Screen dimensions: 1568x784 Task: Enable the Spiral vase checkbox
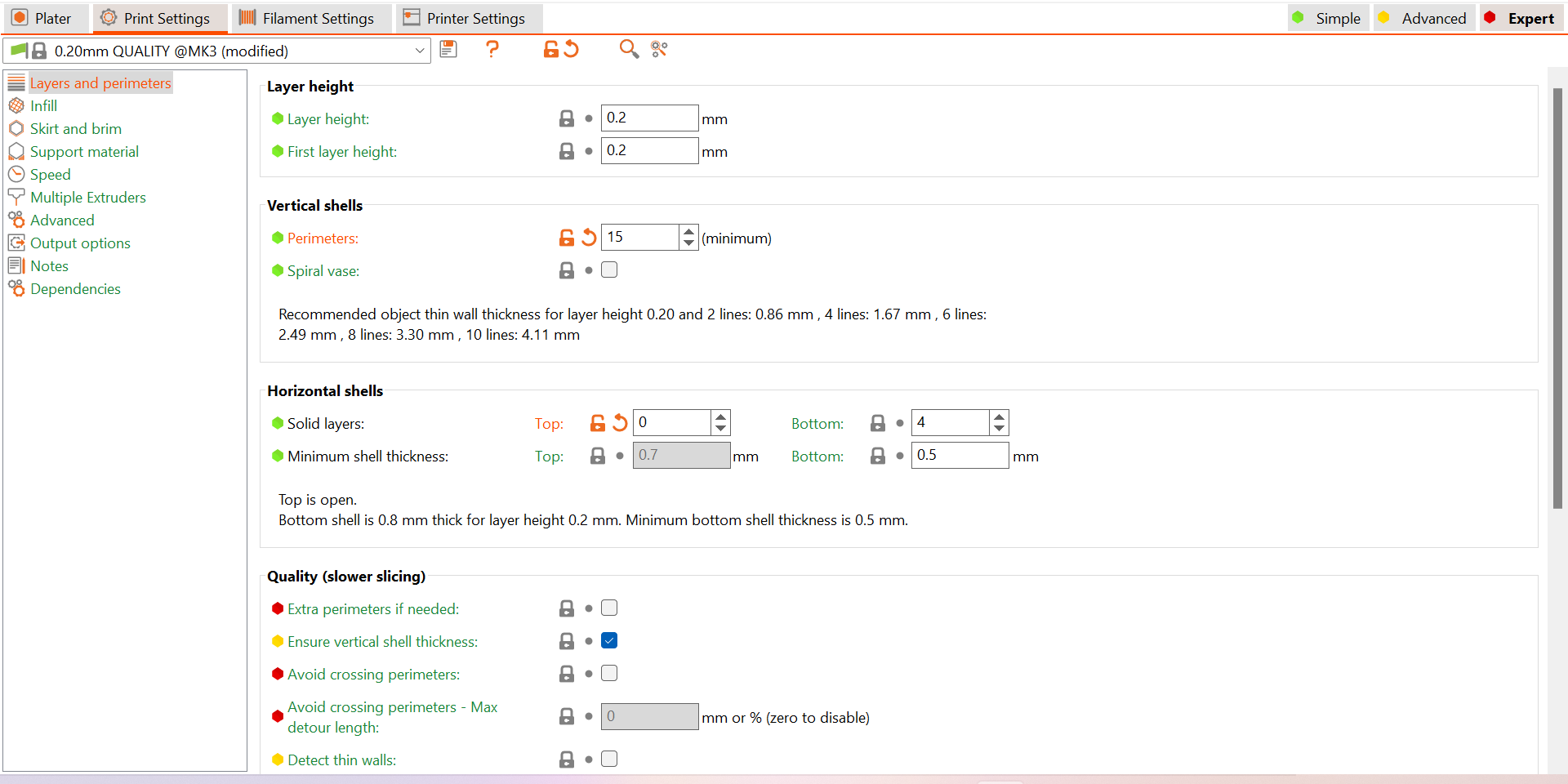pyautogui.click(x=609, y=270)
